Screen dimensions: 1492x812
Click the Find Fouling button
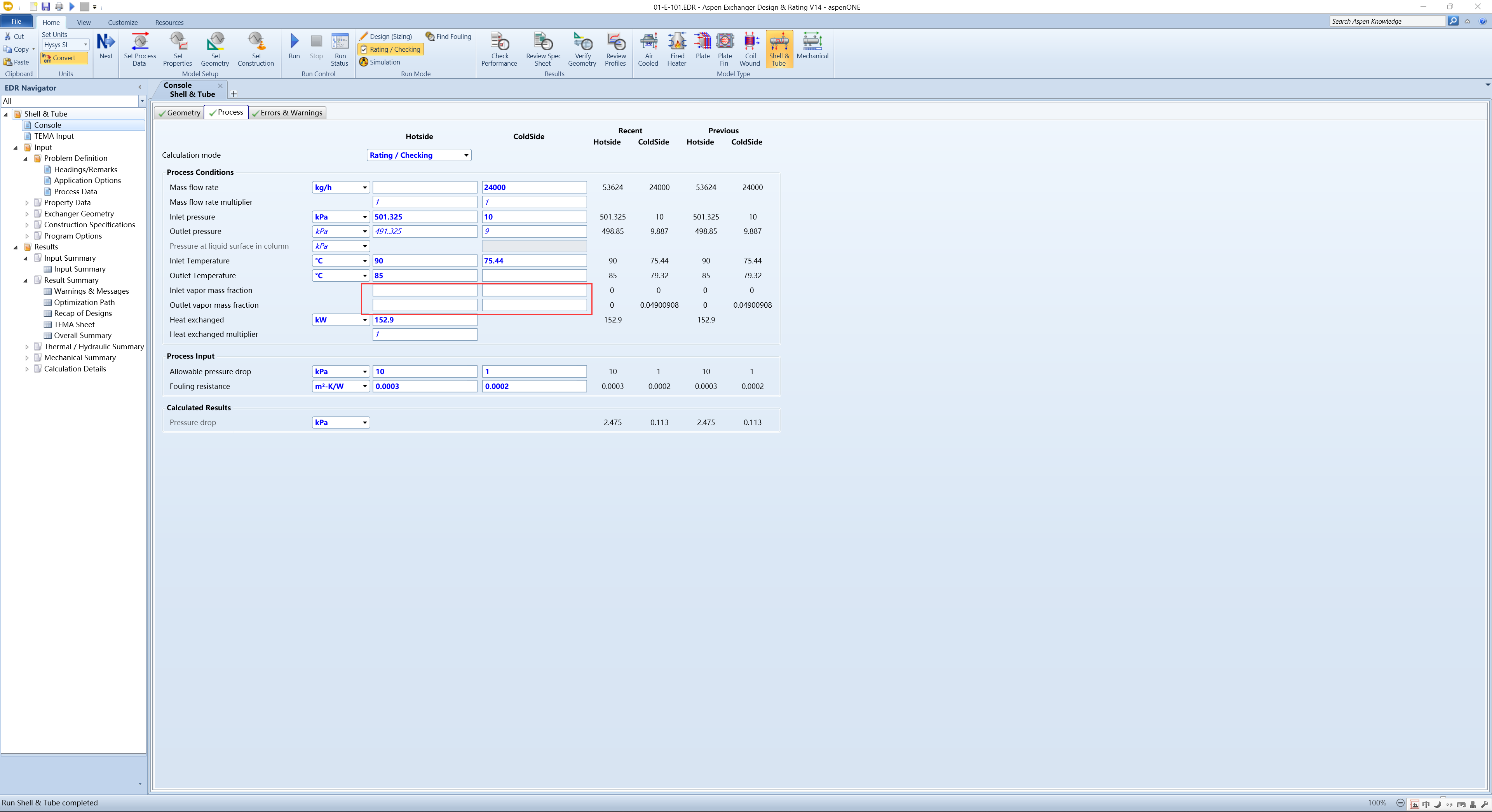point(449,36)
